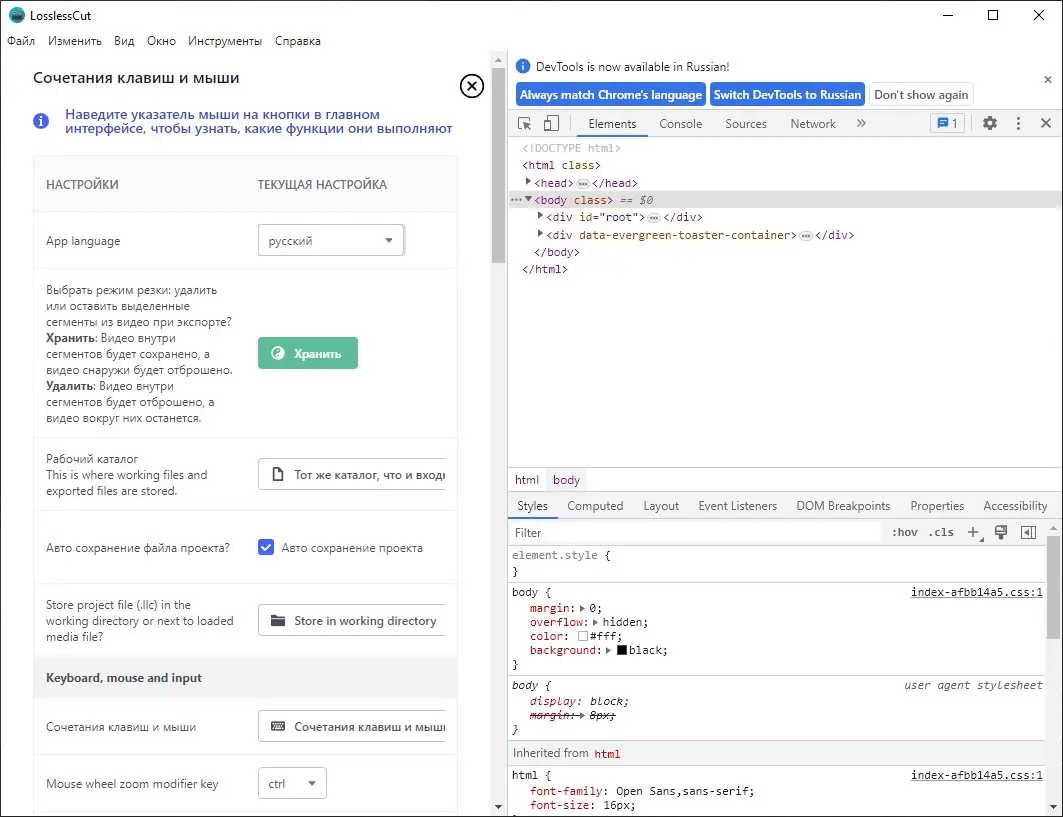The image size is (1063, 817).
Task: Open the App language dropdown
Action: (331, 241)
